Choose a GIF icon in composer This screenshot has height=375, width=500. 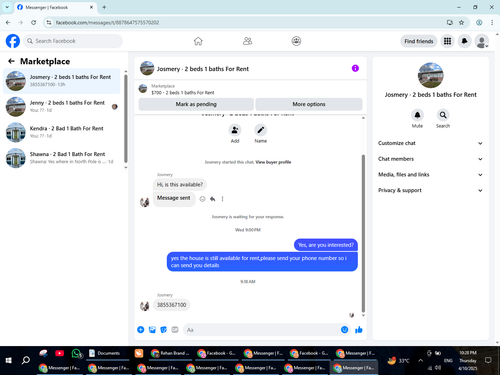pos(175,330)
